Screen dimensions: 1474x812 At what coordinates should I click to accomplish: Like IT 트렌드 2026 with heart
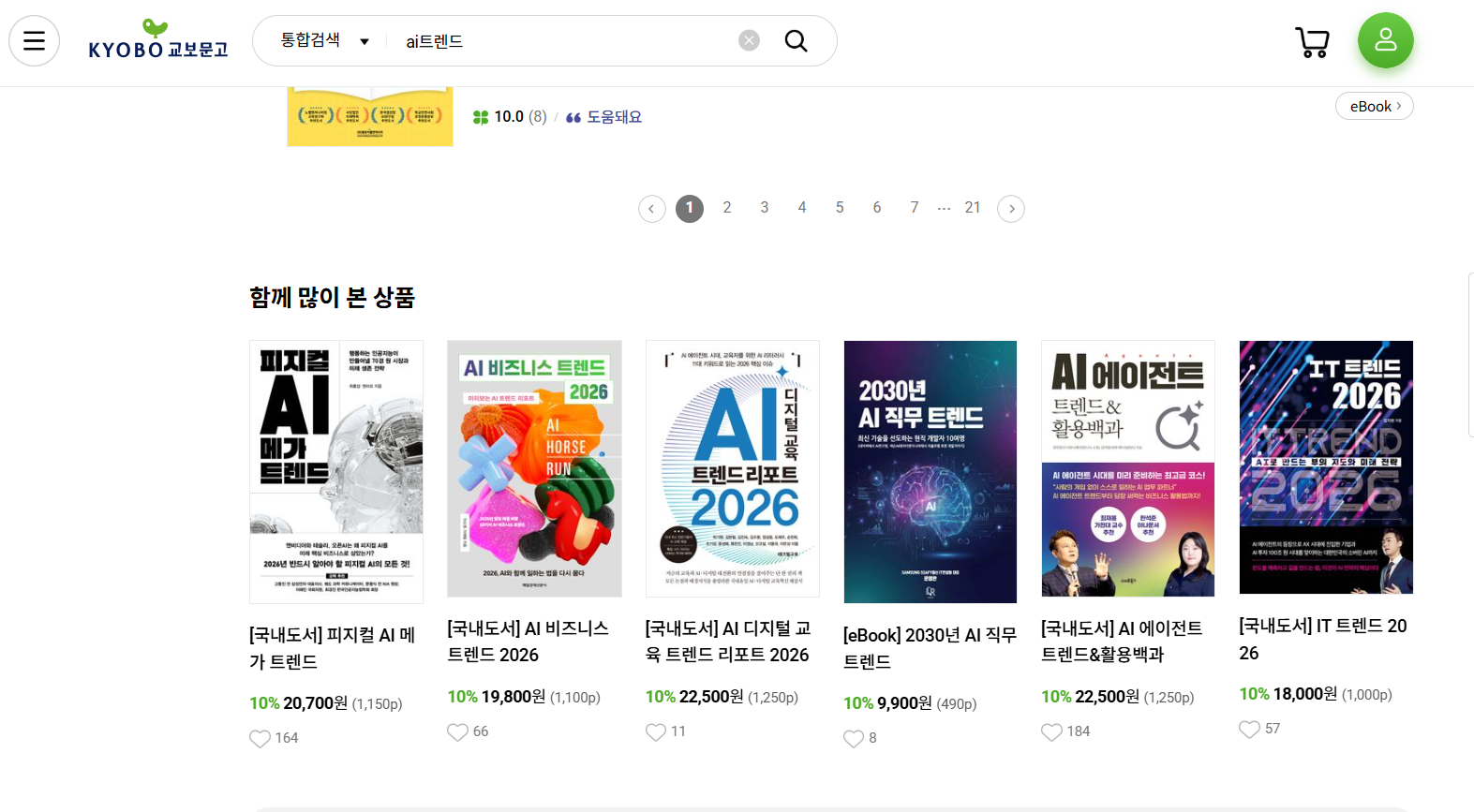point(1249,729)
